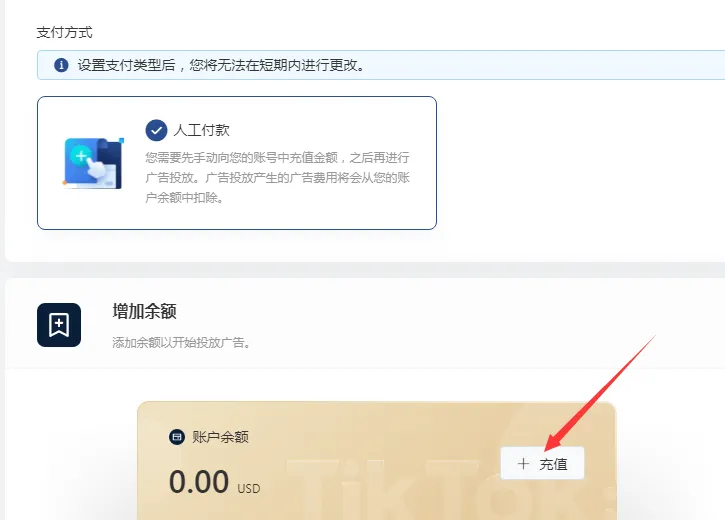725x520 pixels.
Task: Click the plus icon on the 充值 button
Action: (x=523, y=464)
